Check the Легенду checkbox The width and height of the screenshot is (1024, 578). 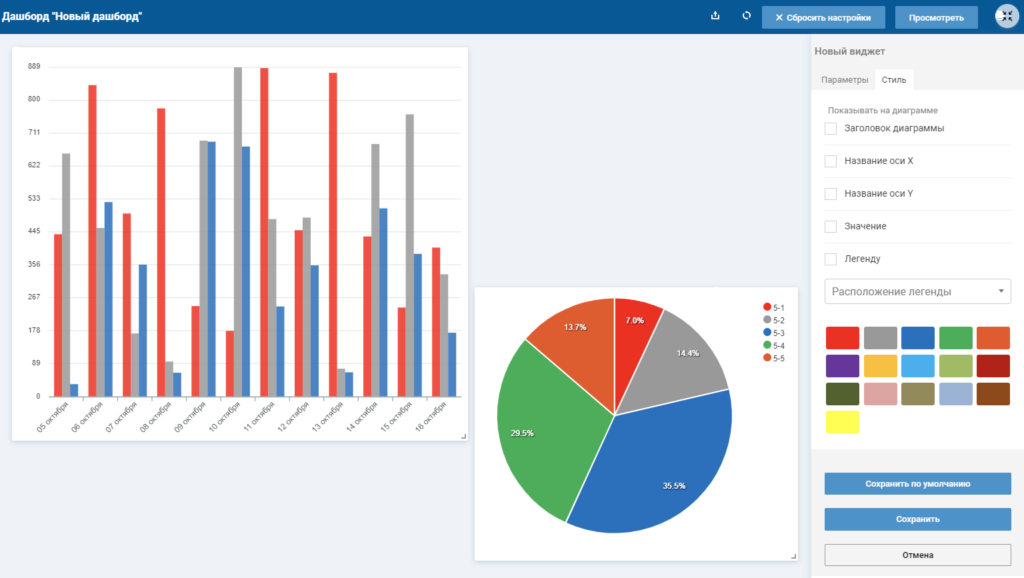(831, 259)
